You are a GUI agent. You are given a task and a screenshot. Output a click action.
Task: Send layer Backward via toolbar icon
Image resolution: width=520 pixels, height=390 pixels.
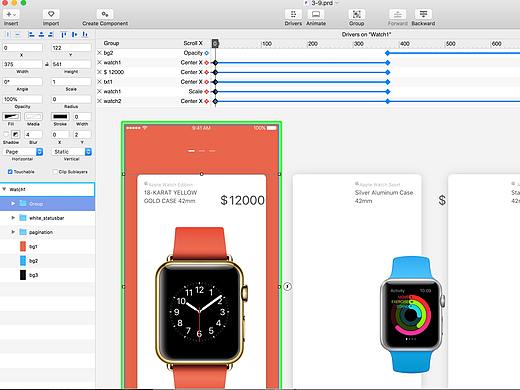(423, 14)
